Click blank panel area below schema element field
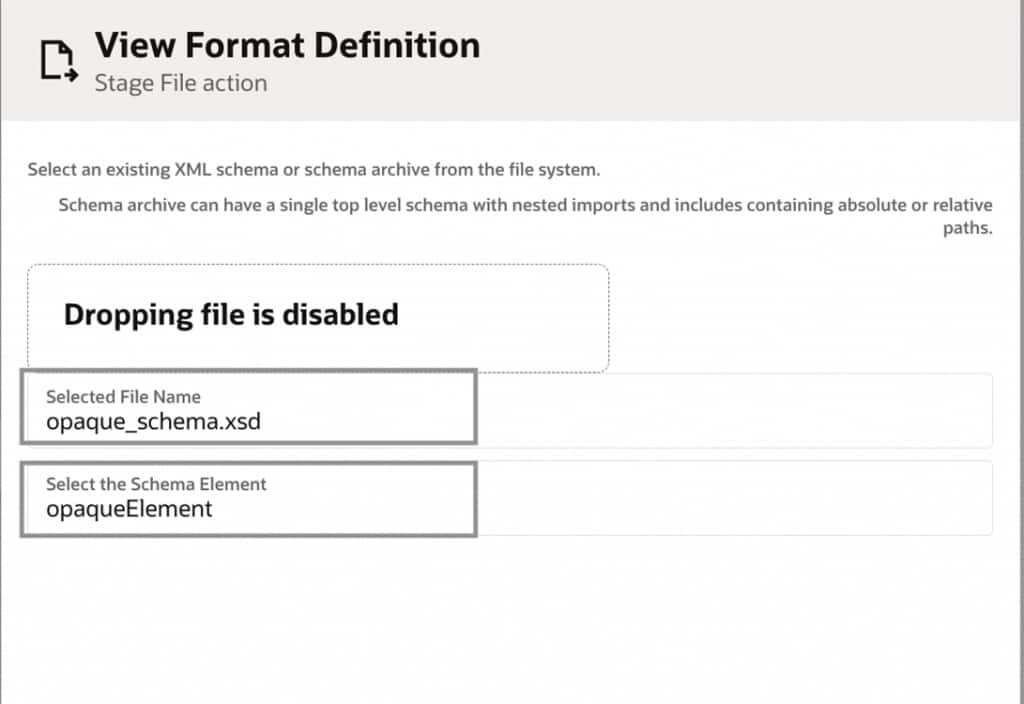 click(x=500, y=620)
